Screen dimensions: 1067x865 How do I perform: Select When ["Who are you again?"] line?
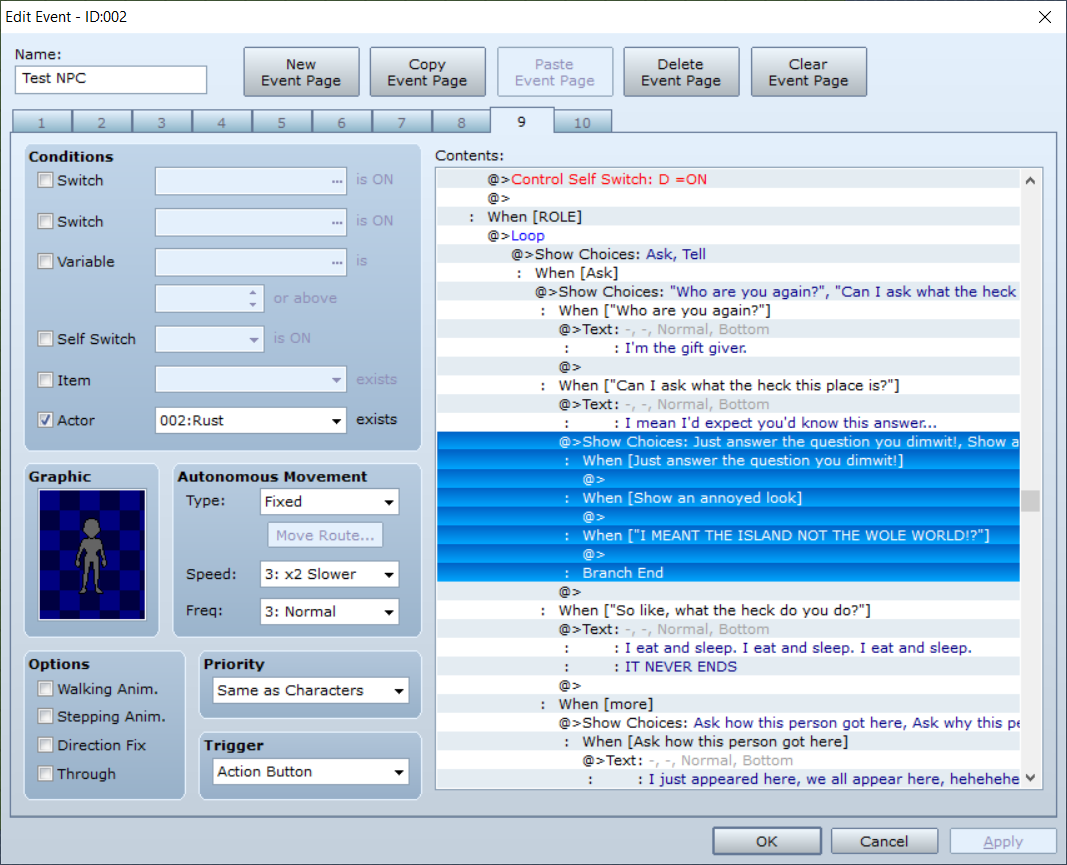pyautogui.click(x=728, y=310)
